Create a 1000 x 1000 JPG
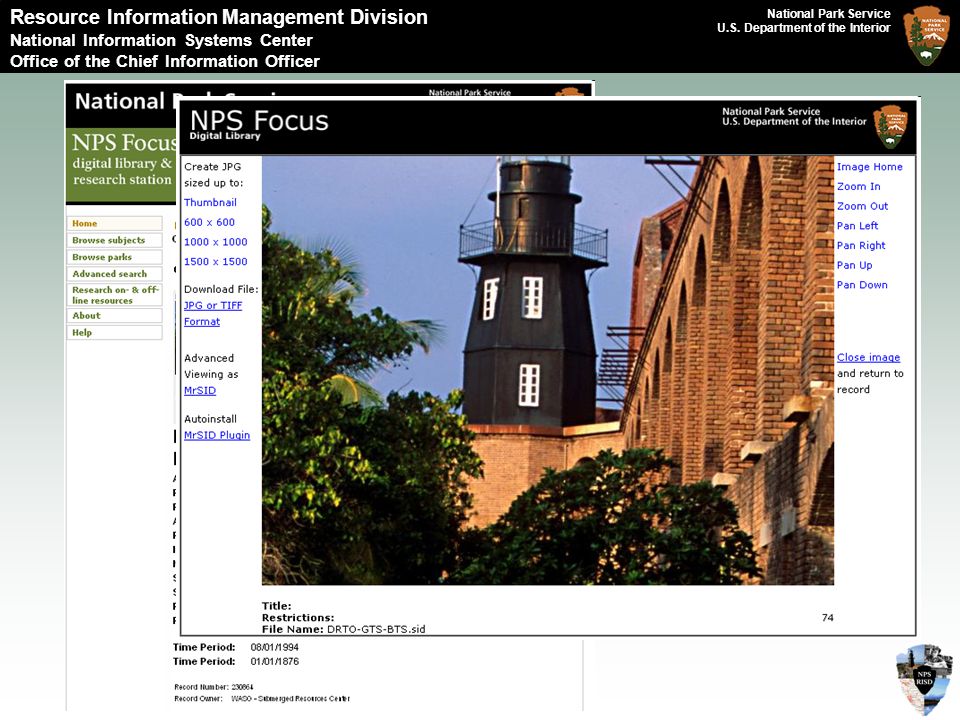The image size is (960, 720). [216, 241]
